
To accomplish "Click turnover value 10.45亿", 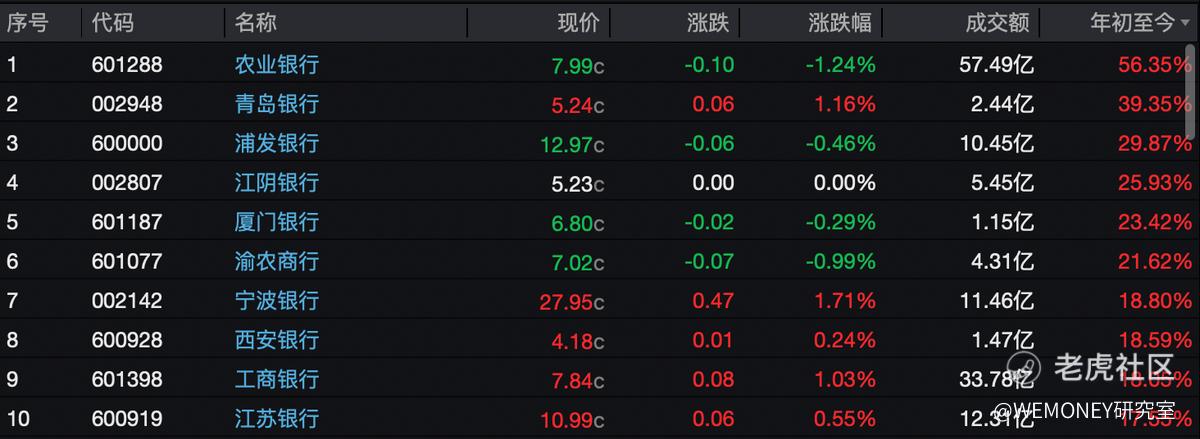I will click(996, 143).
